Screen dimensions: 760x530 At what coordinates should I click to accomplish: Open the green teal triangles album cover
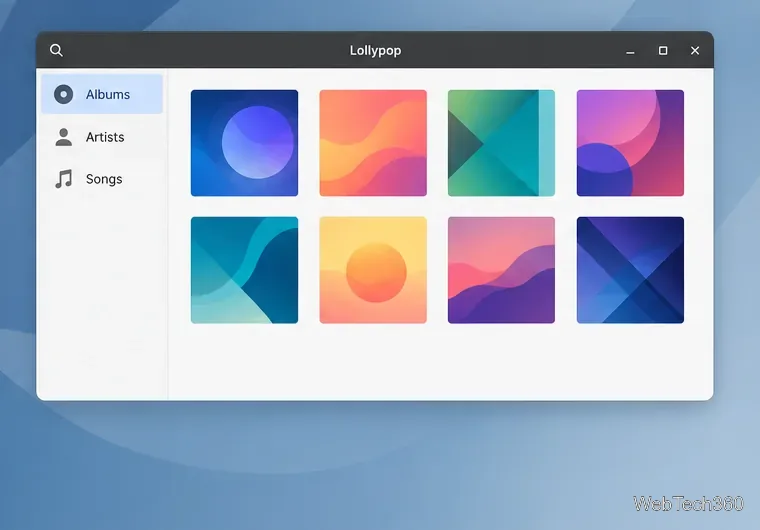pyautogui.click(x=502, y=143)
